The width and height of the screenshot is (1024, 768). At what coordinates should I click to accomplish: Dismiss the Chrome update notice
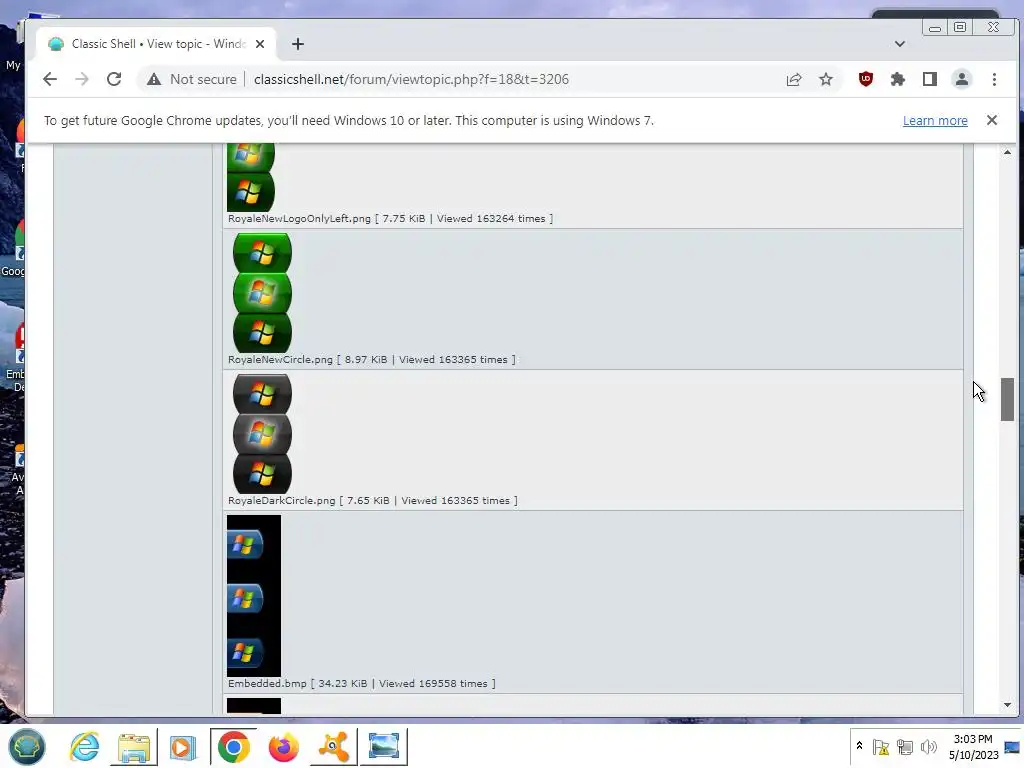coord(992,120)
